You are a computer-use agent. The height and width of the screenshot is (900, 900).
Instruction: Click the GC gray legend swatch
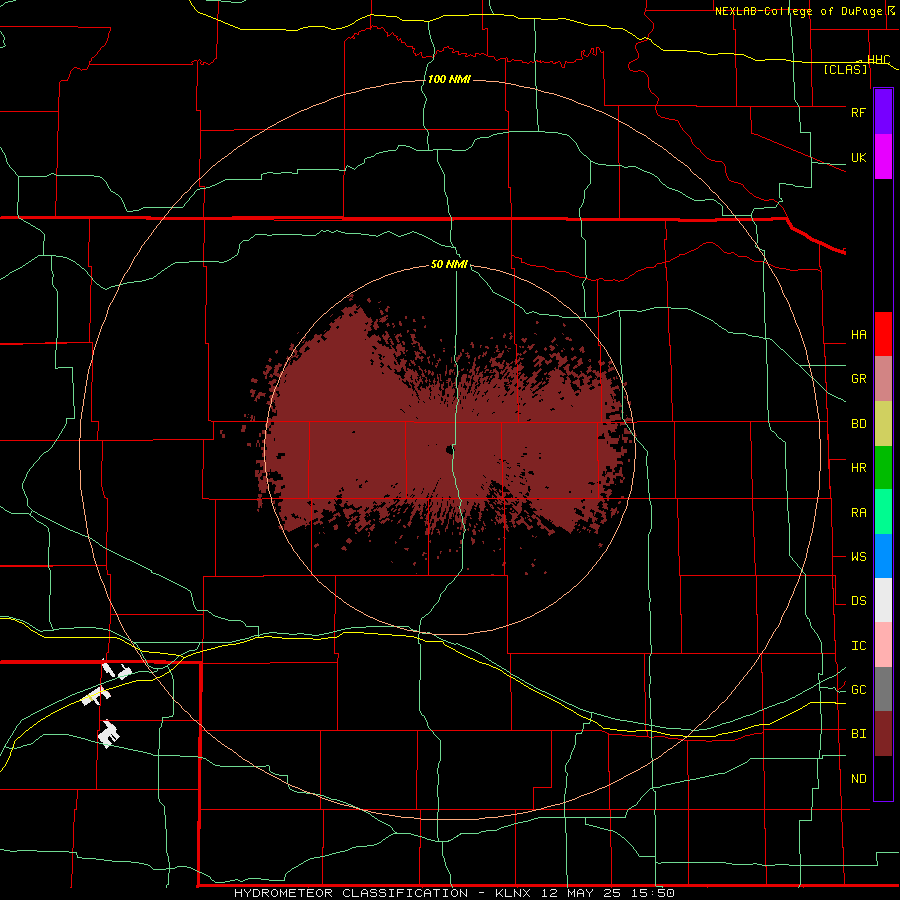(x=883, y=689)
